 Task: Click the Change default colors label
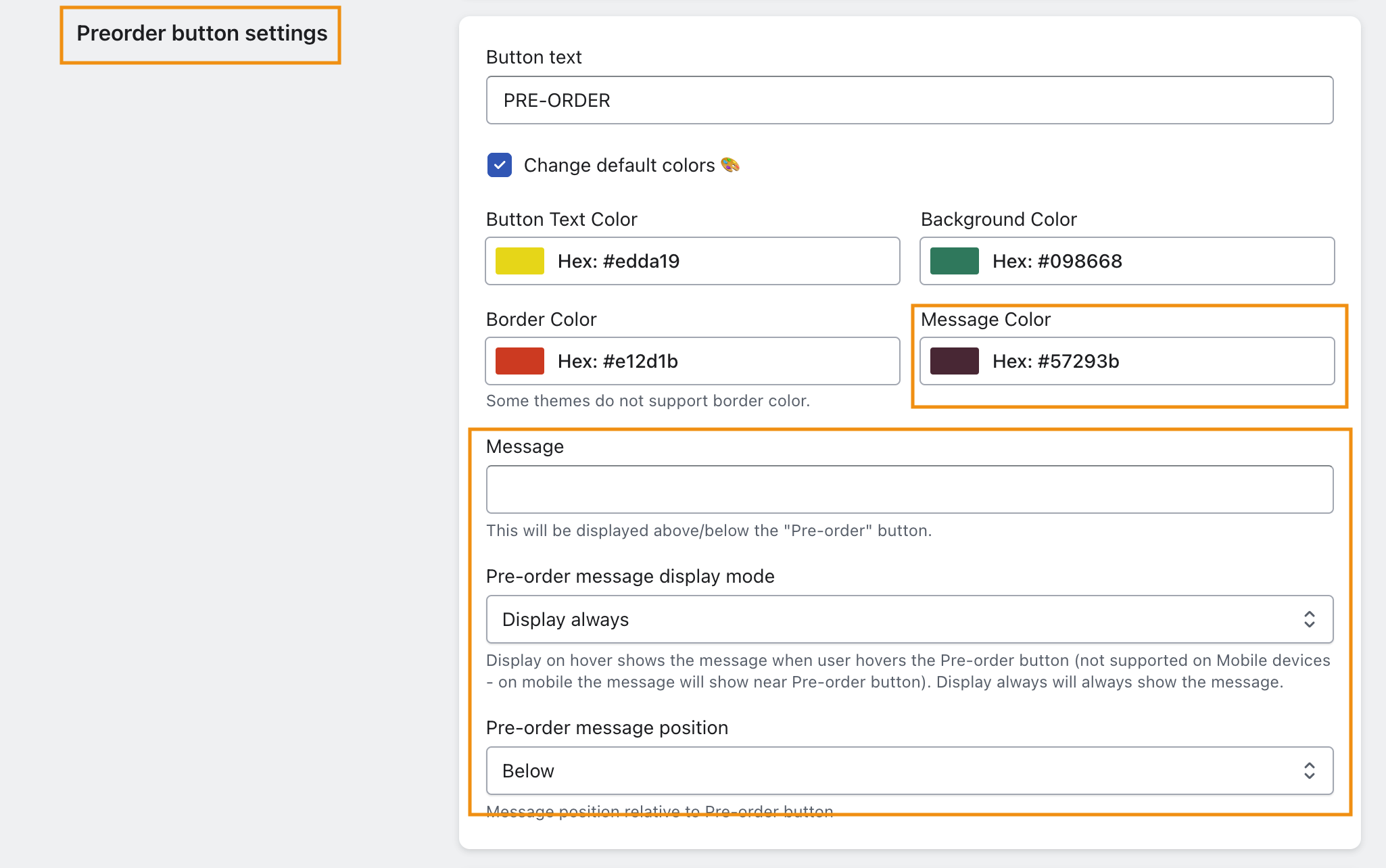tap(619, 165)
